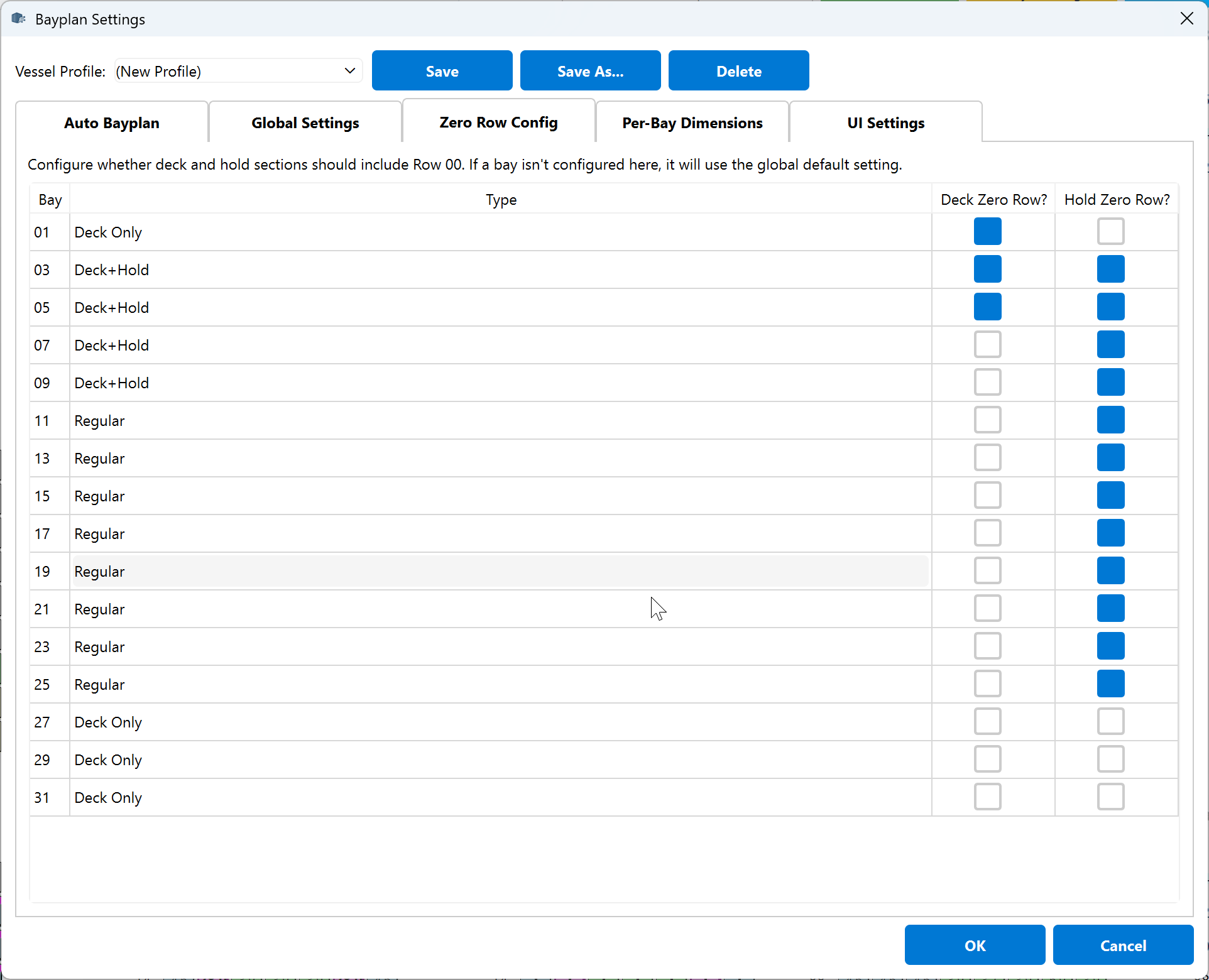Check Deck Zero Row for bay 13
The width and height of the screenshot is (1209, 980).
987,458
